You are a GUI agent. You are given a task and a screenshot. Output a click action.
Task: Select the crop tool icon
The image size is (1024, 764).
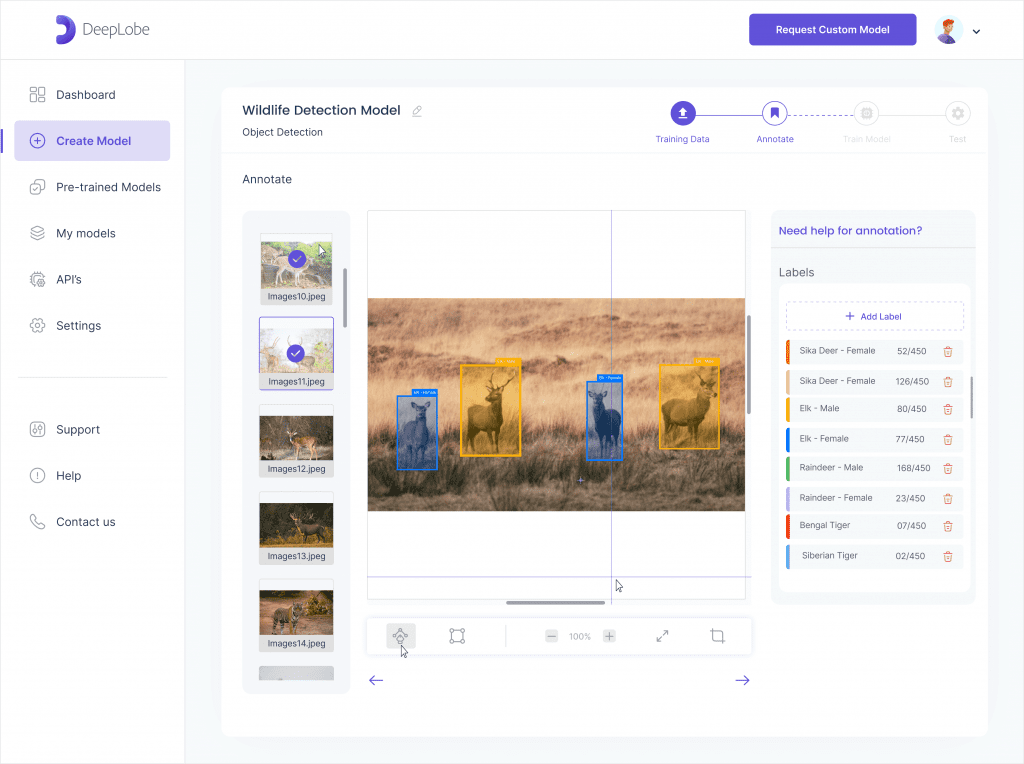[x=717, y=636]
